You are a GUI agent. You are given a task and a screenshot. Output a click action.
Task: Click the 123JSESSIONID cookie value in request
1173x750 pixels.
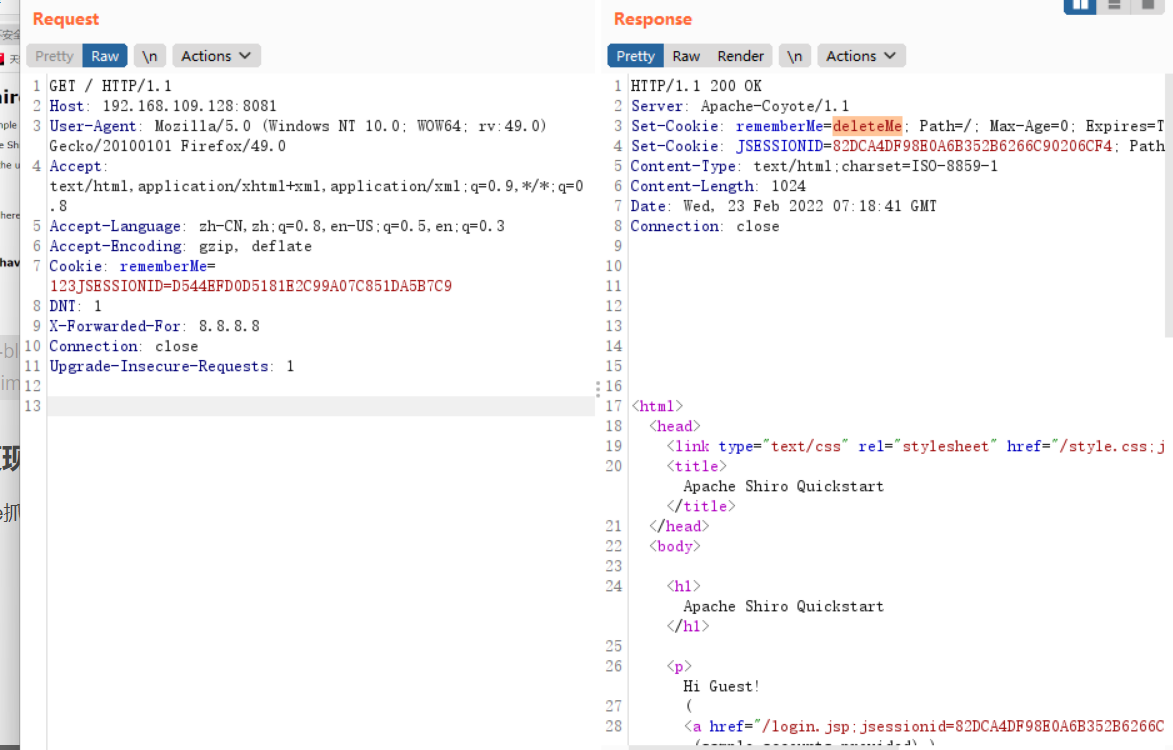click(x=251, y=286)
